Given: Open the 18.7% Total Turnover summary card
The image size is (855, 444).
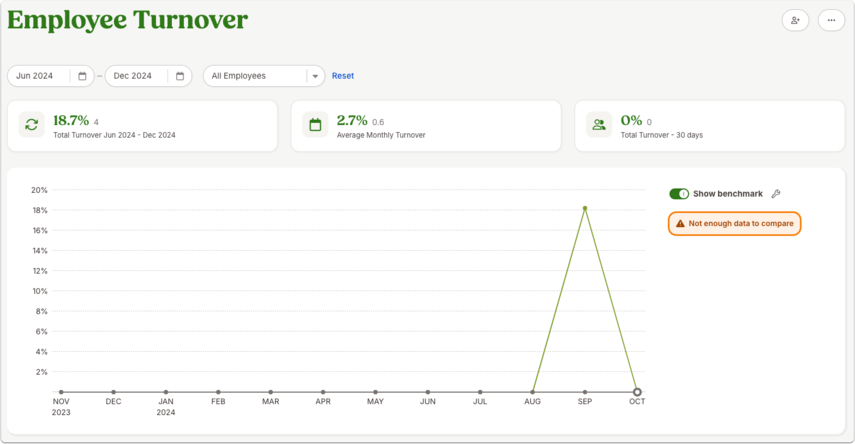Looking at the screenshot, I should [142, 126].
